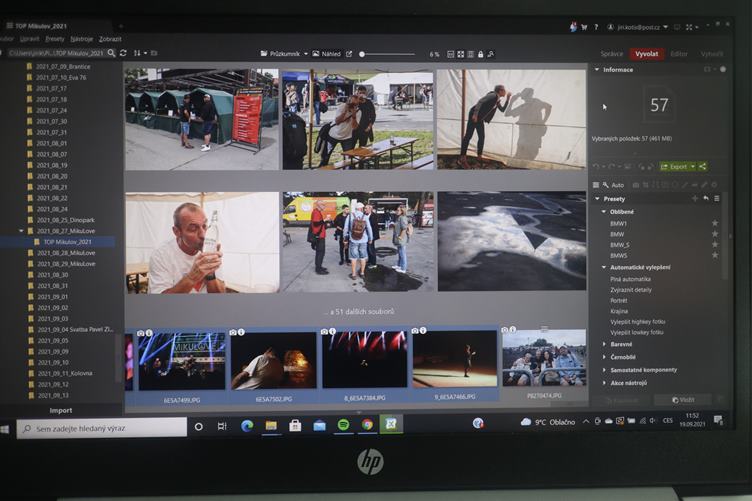This screenshot has height=501, width=752.
Task: Expand the Akce nástrojů group
Action: (x=604, y=383)
